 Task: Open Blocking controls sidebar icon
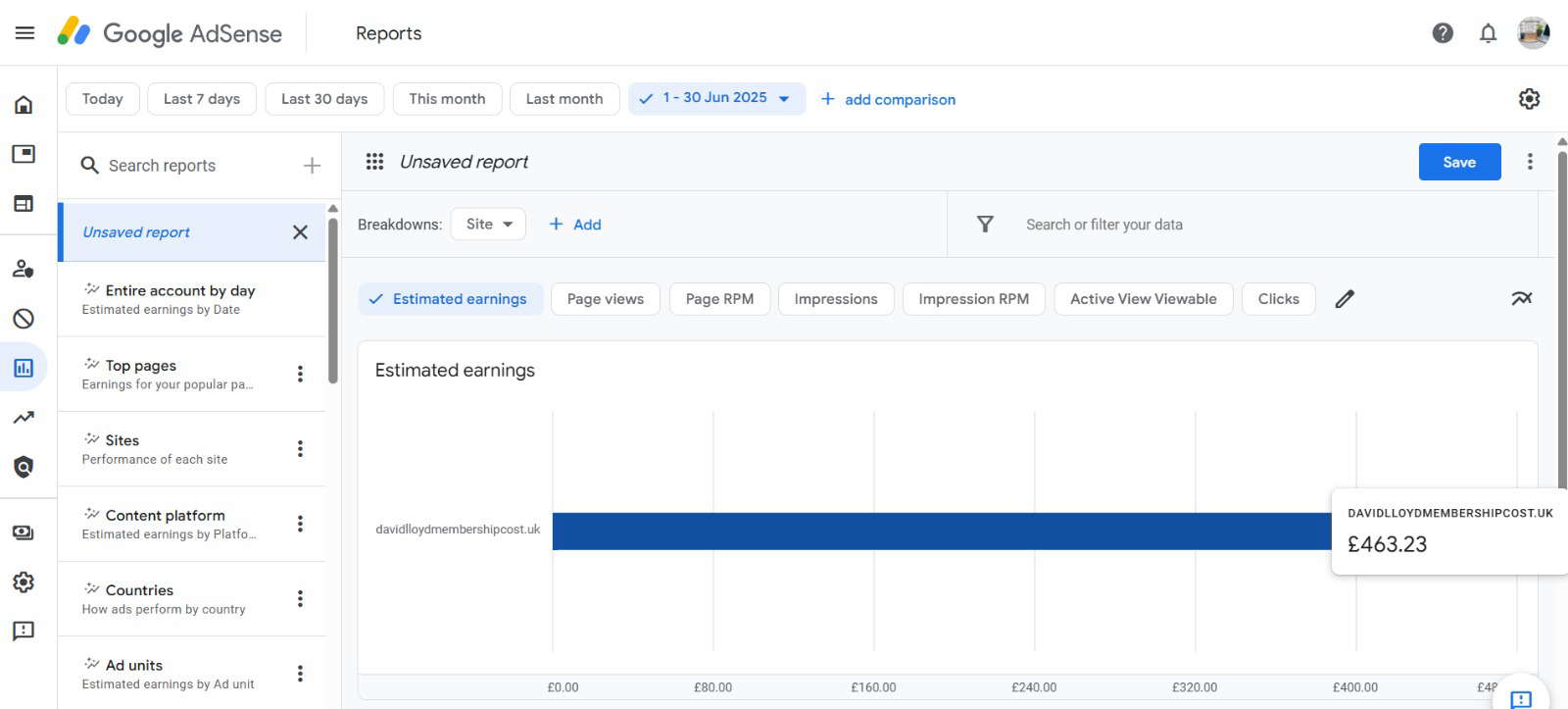pyautogui.click(x=24, y=319)
